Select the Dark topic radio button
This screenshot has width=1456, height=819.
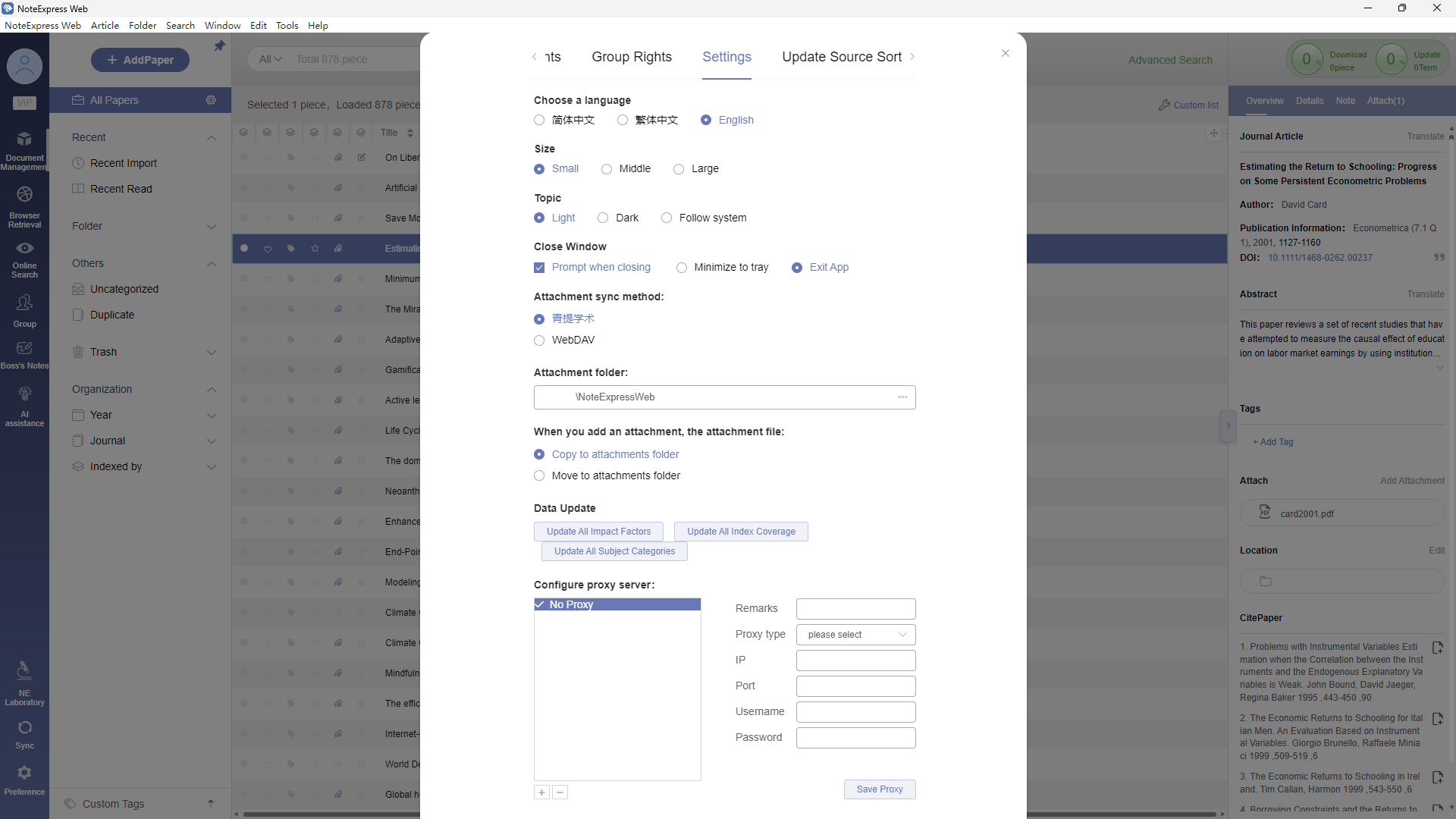[x=603, y=218]
